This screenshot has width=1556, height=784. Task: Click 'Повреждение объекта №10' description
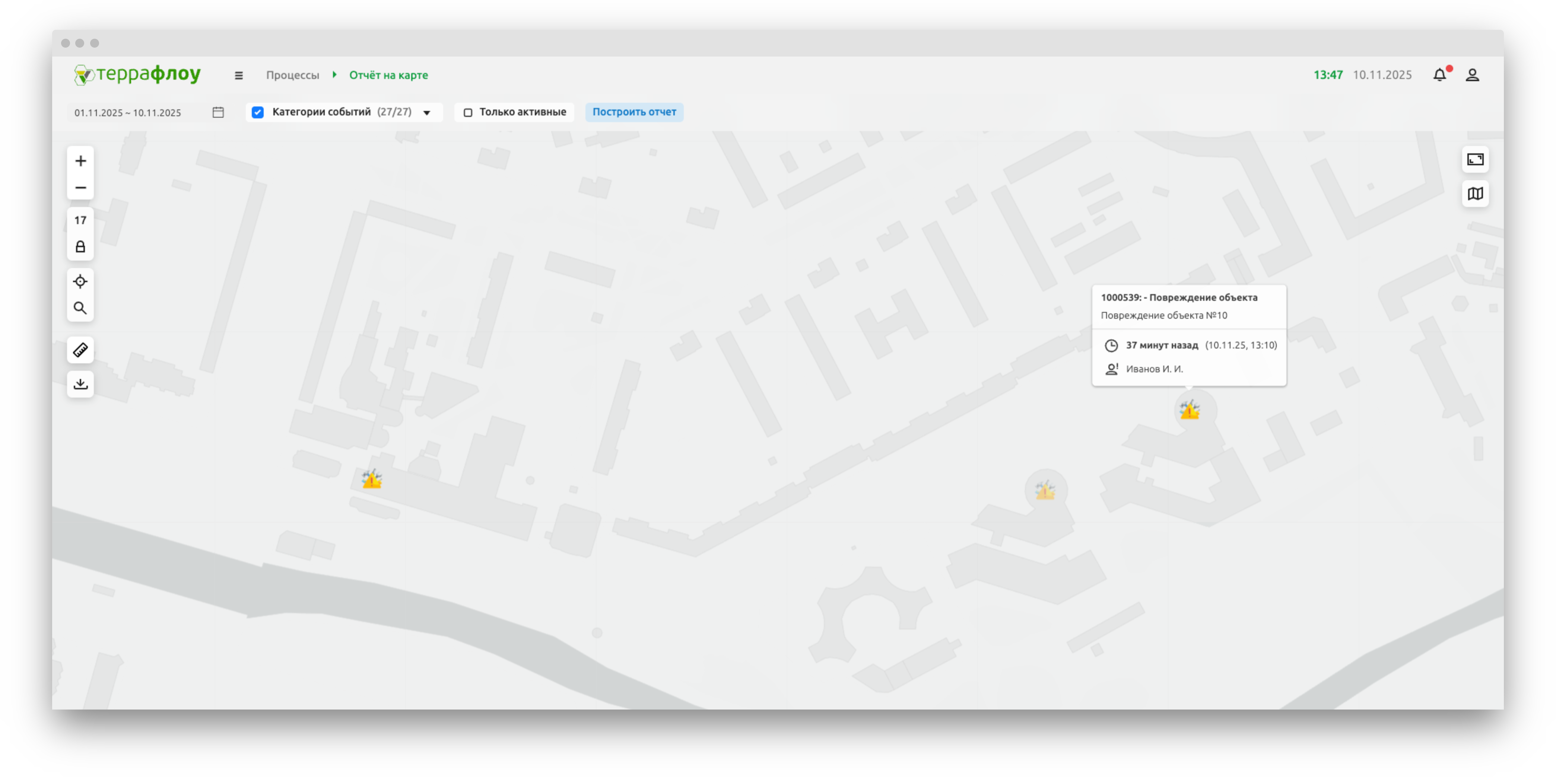pyautogui.click(x=1164, y=315)
